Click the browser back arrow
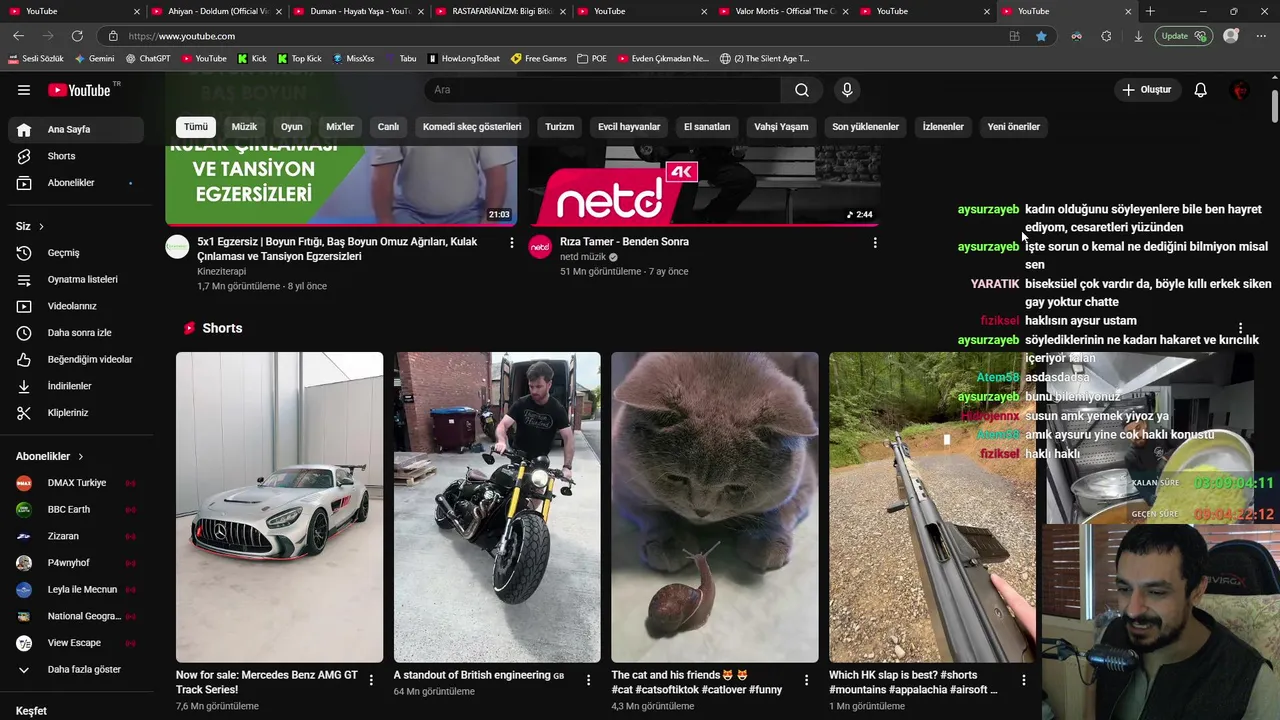The height and width of the screenshot is (720, 1280). click(x=18, y=36)
